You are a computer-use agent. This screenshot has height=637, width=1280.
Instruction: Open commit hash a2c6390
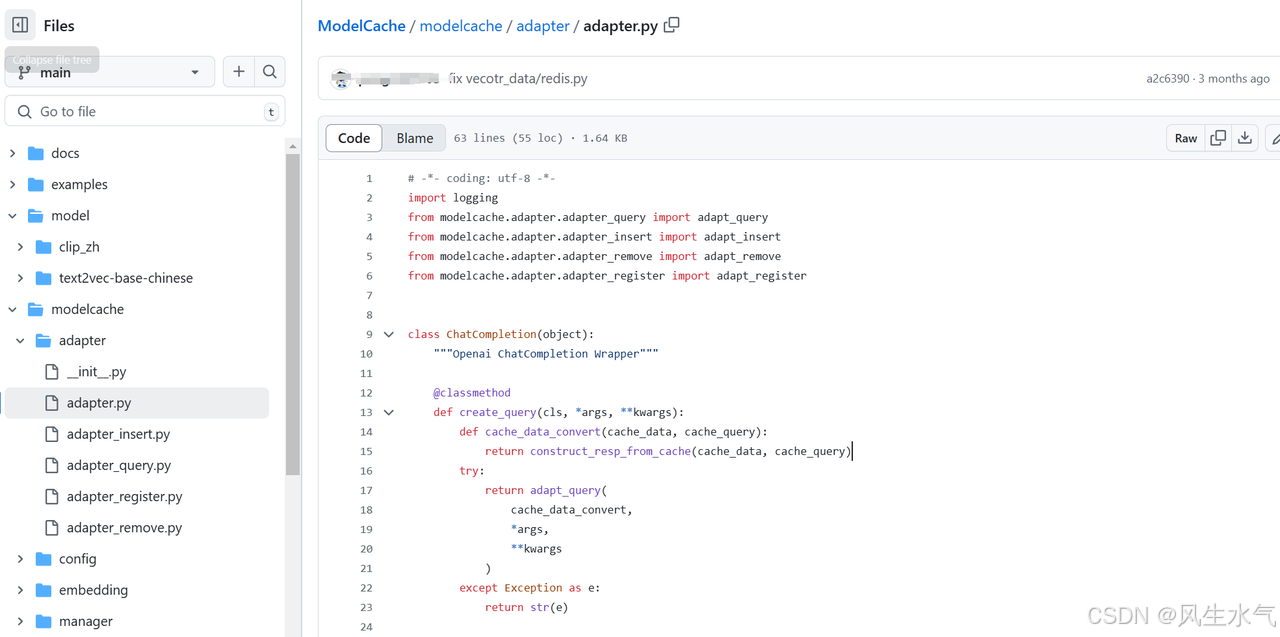1168,78
